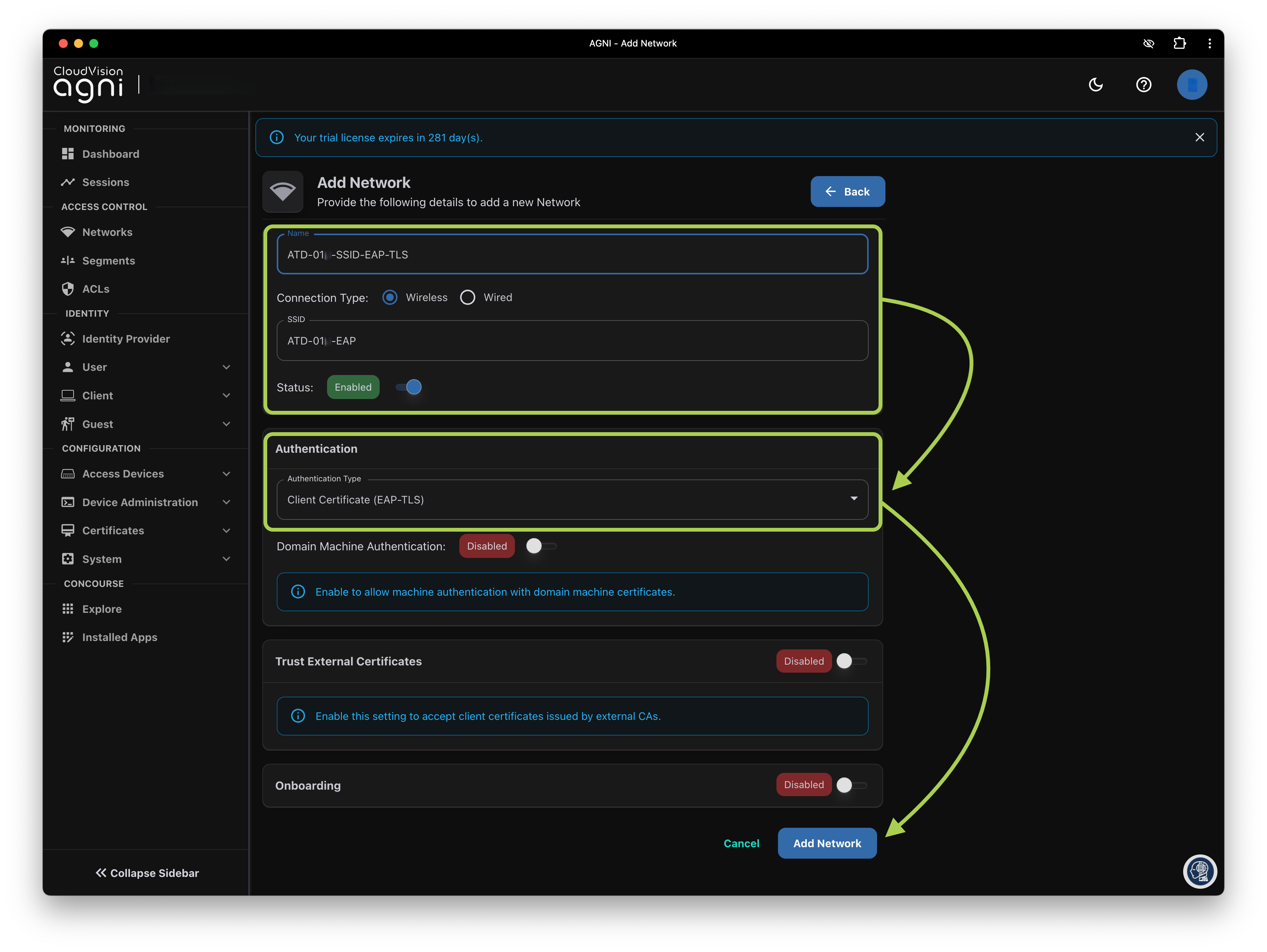The height and width of the screenshot is (952, 1267).
Task: Open the help question mark icon
Action: [1143, 85]
